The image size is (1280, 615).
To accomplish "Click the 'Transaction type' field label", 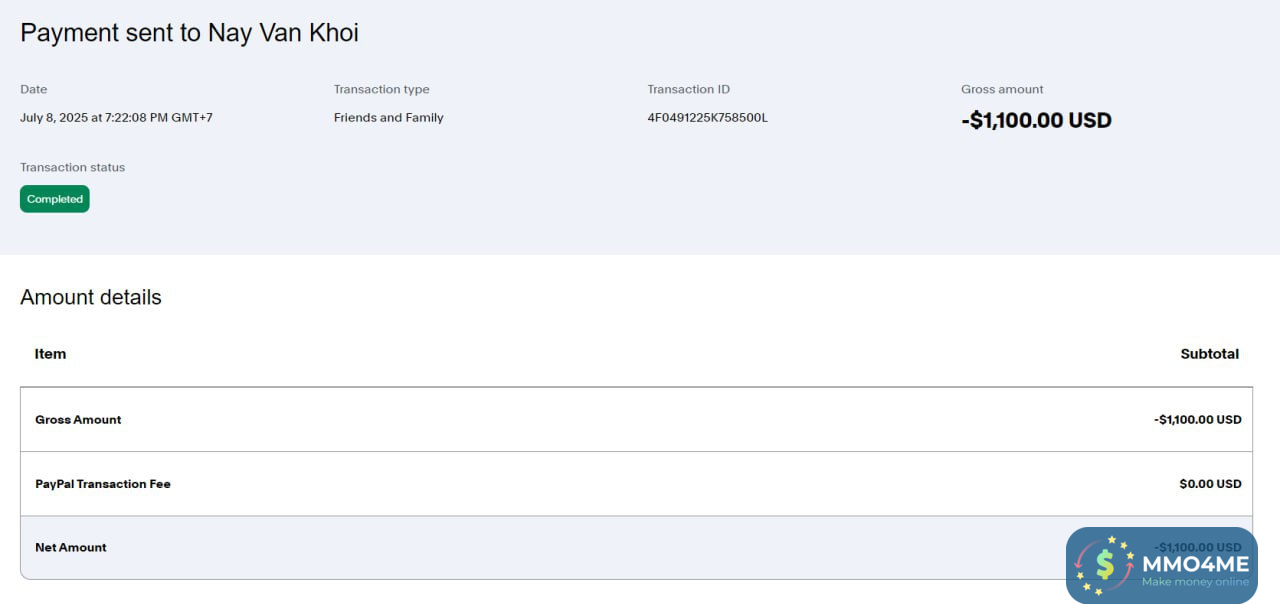I will click(x=381, y=90).
